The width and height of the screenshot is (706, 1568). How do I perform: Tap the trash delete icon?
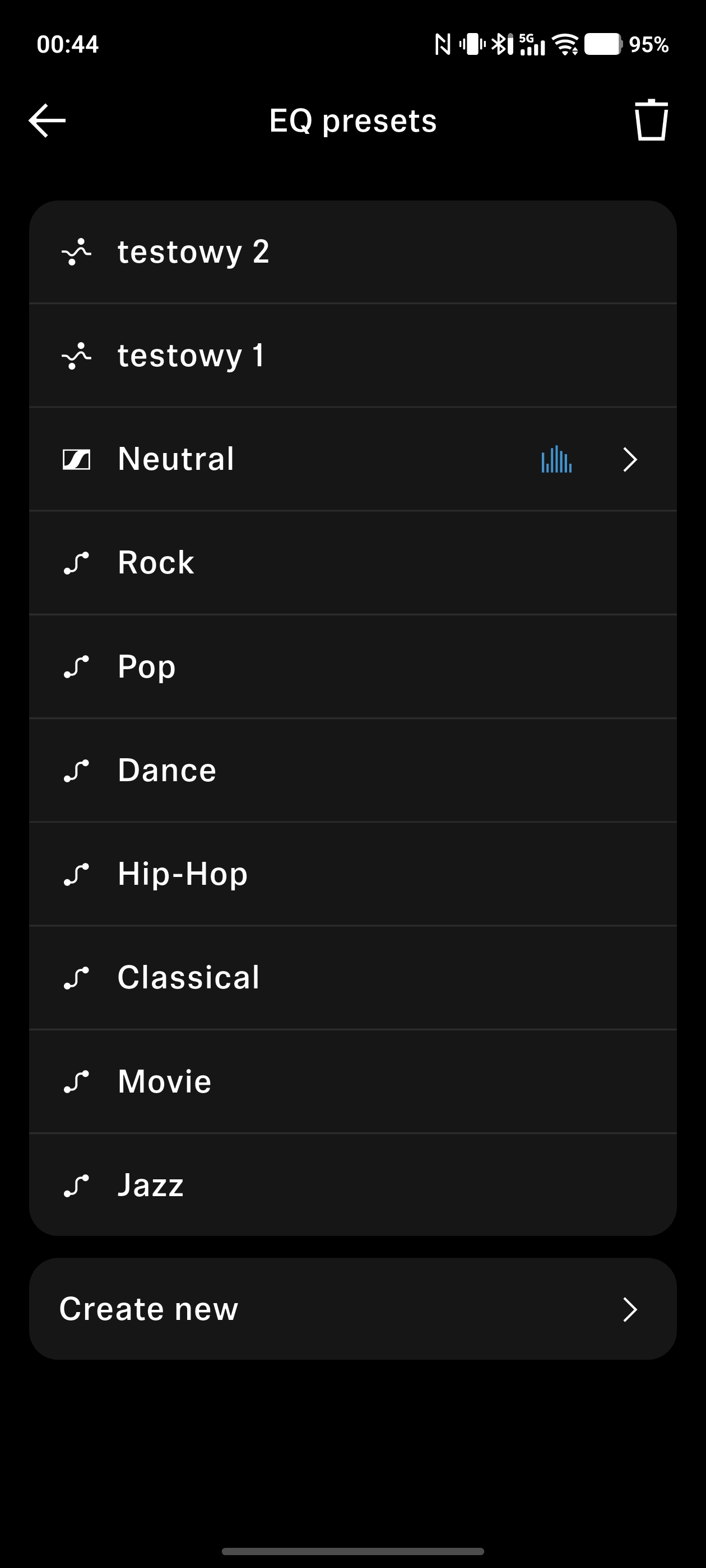pos(651,120)
